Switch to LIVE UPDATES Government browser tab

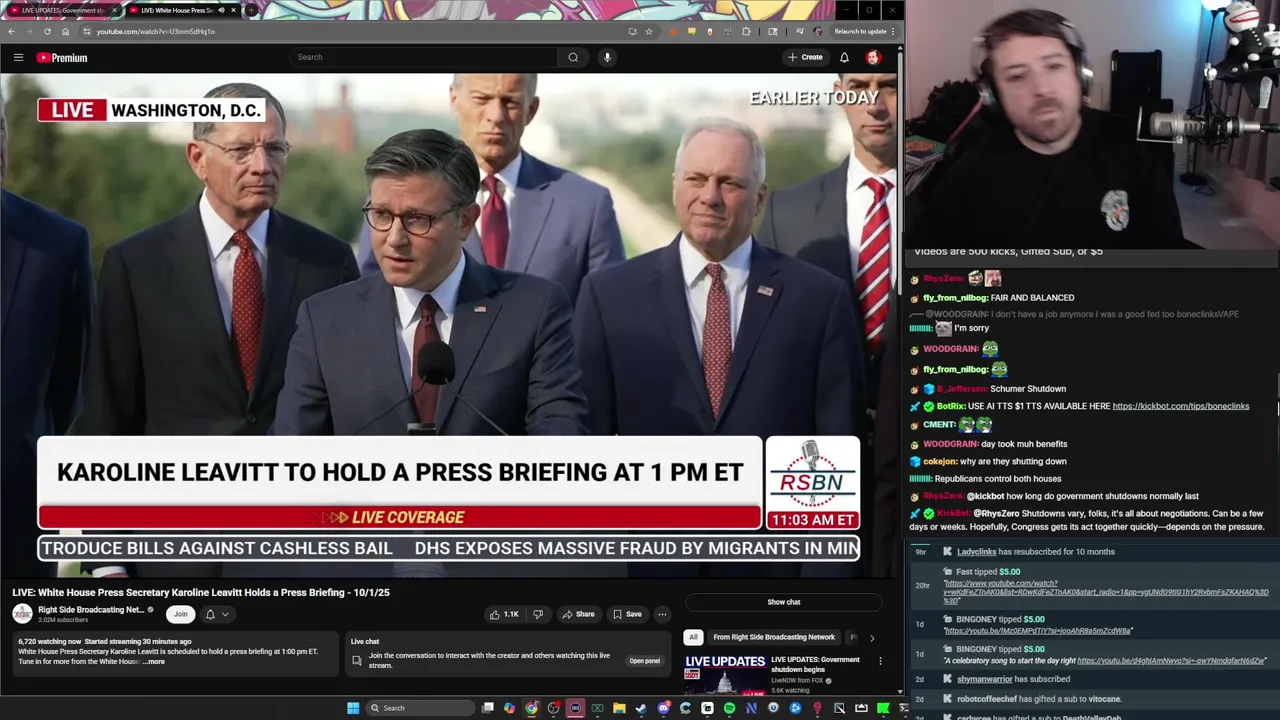click(62, 10)
